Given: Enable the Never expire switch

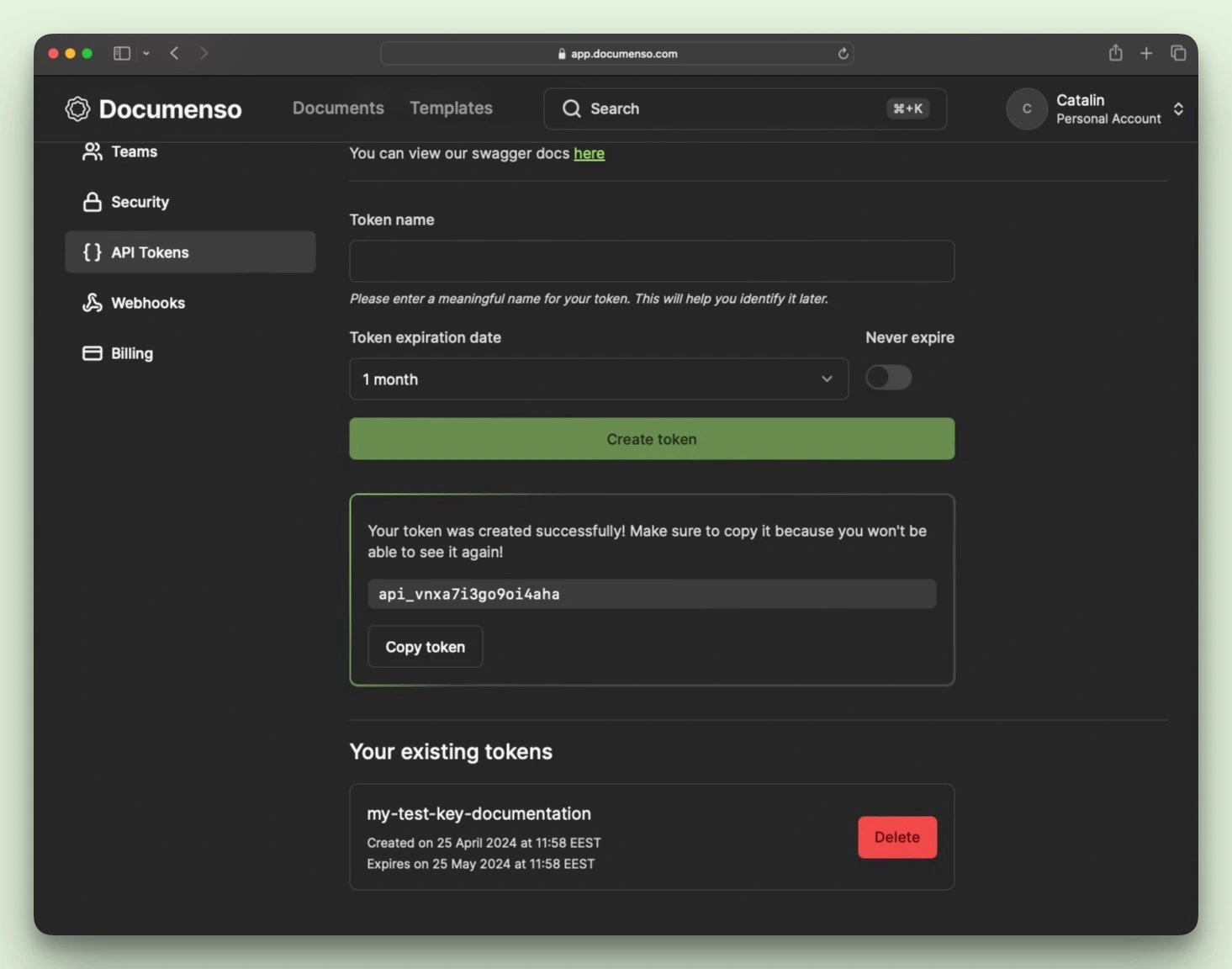Looking at the screenshot, I should pos(888,378).
